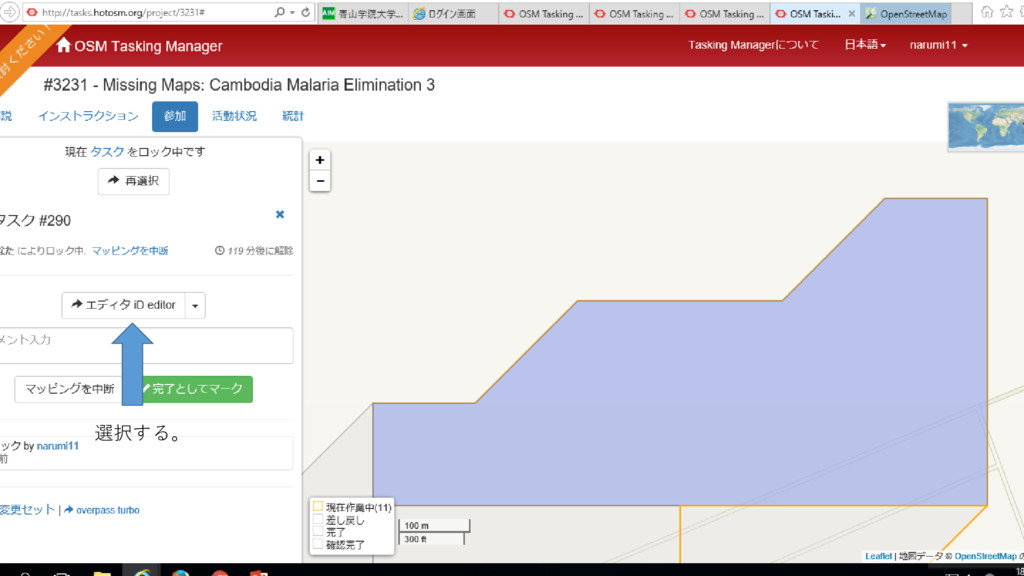Click 完了としてマーク green button
This screenshot has height=576, width=1024.
[197, 389]
